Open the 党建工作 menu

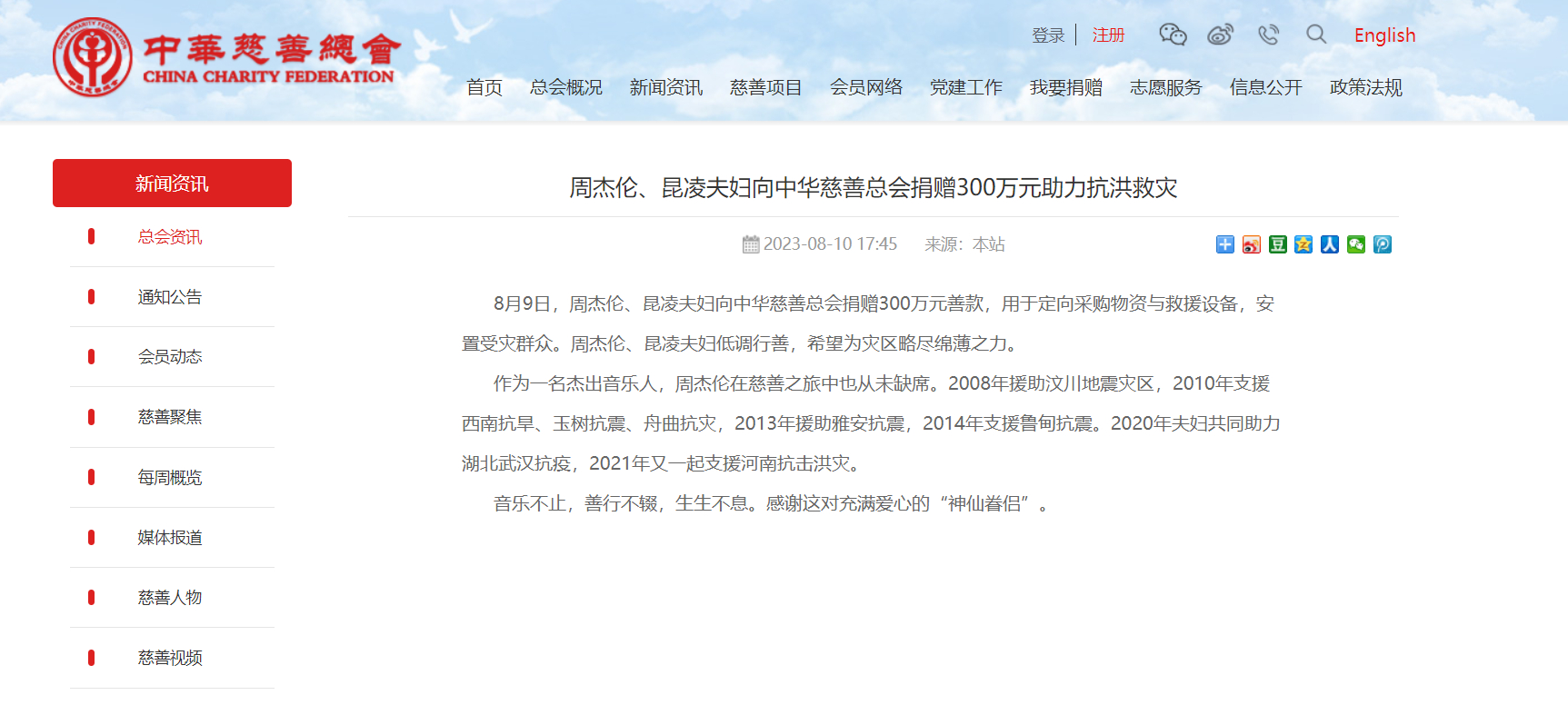pos(966,87)
